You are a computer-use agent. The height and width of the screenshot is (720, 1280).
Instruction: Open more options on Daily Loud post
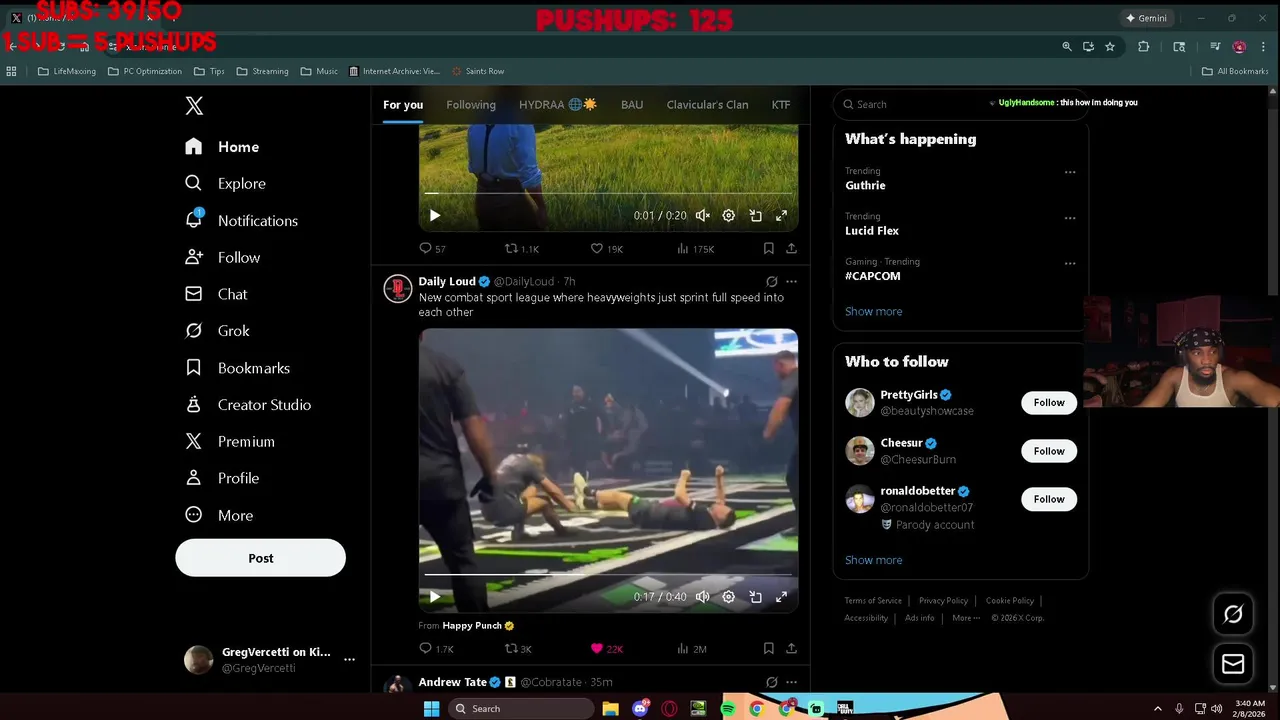(x=791, y=282)
